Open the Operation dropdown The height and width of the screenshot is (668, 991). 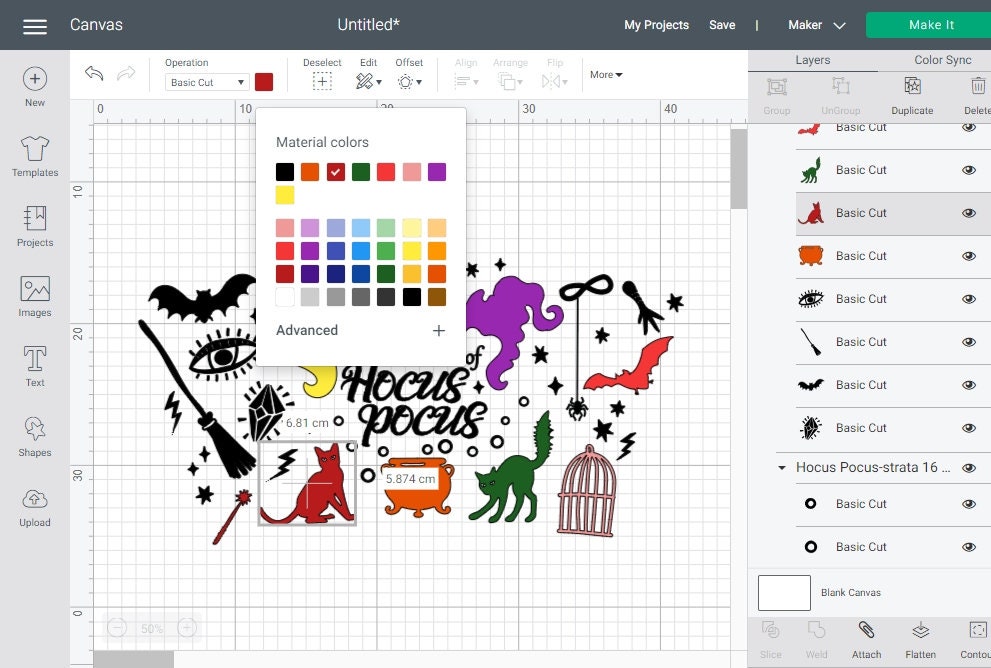pyautogui.click(x=206, y=82)
